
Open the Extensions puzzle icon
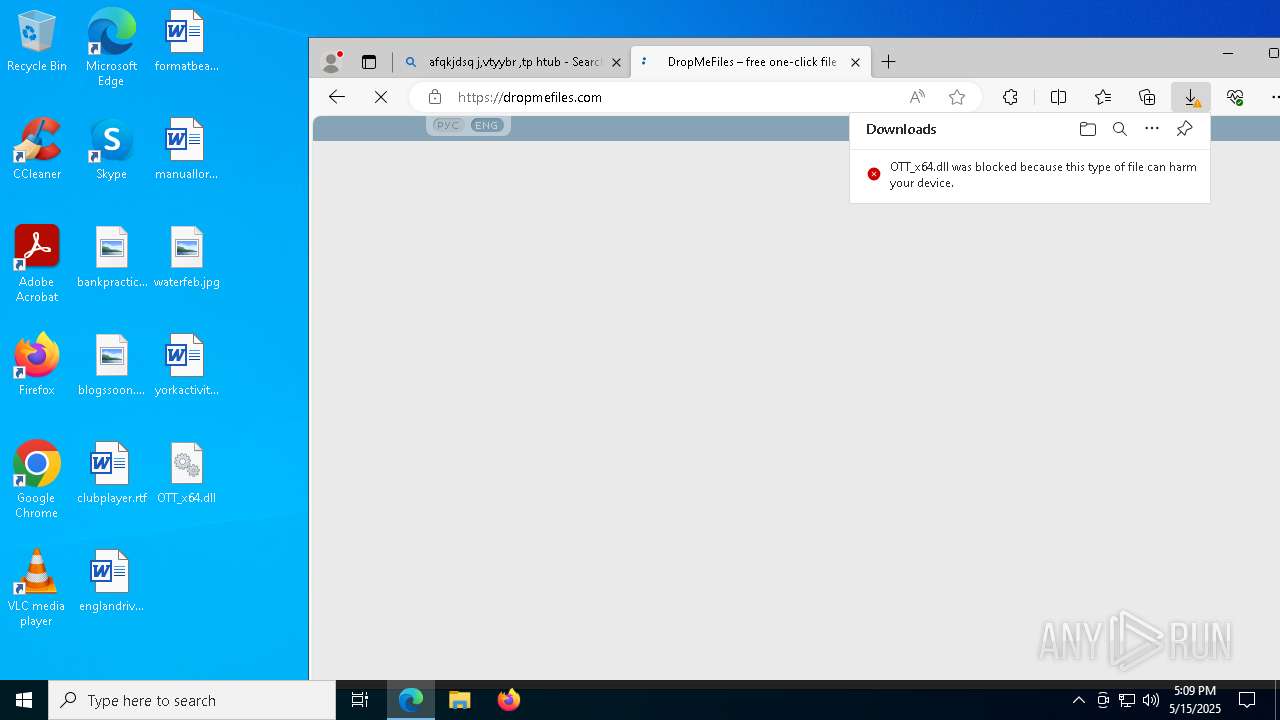tap(1010, 97)
